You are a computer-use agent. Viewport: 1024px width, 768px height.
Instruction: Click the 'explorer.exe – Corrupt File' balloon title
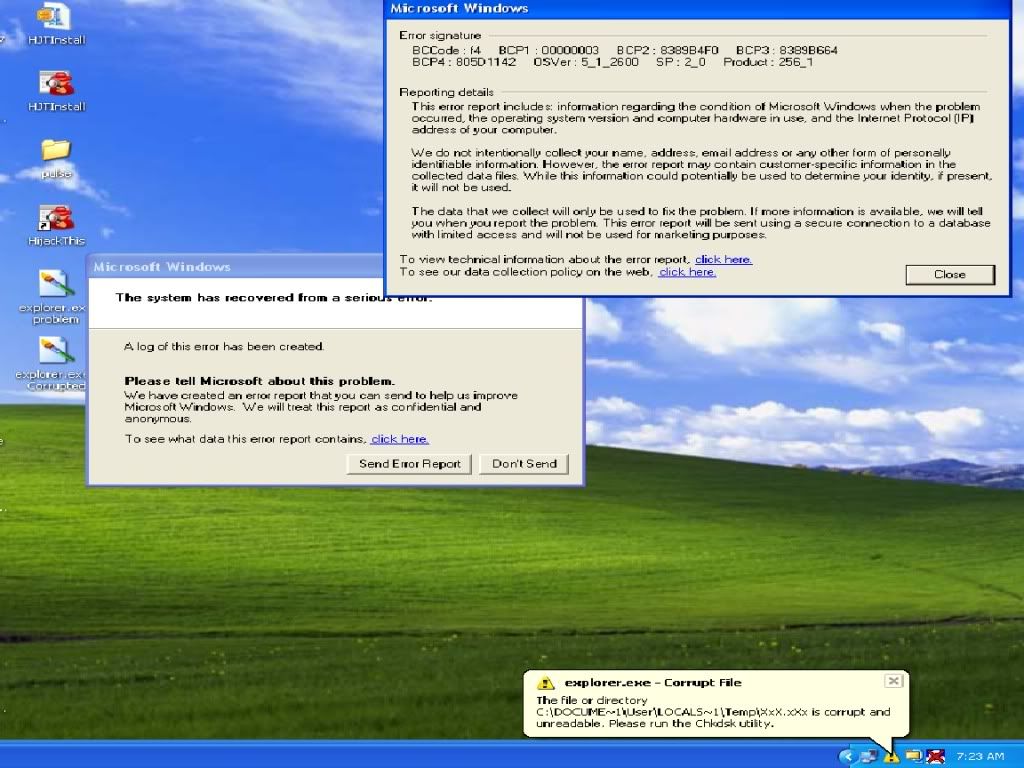(652, 682)
